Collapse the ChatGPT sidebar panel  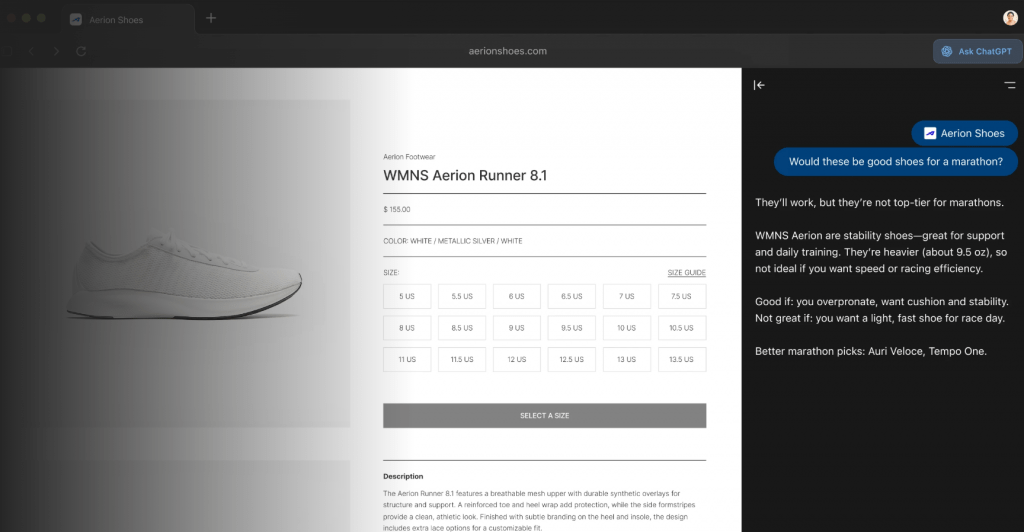(x=759, y=85)
